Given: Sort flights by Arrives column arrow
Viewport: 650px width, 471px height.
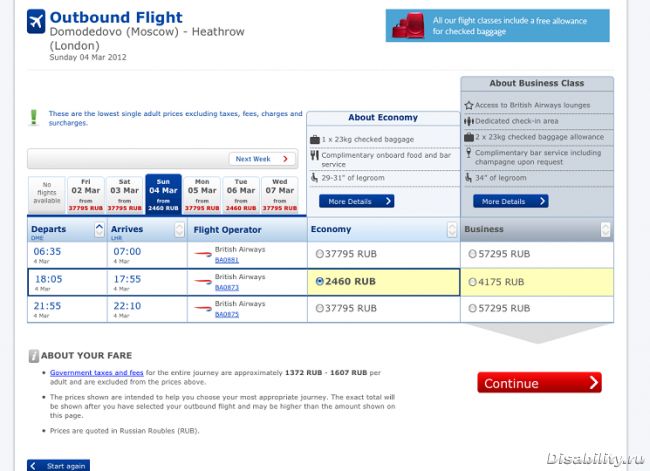Looking at the screenshot, I should (179, 229).
